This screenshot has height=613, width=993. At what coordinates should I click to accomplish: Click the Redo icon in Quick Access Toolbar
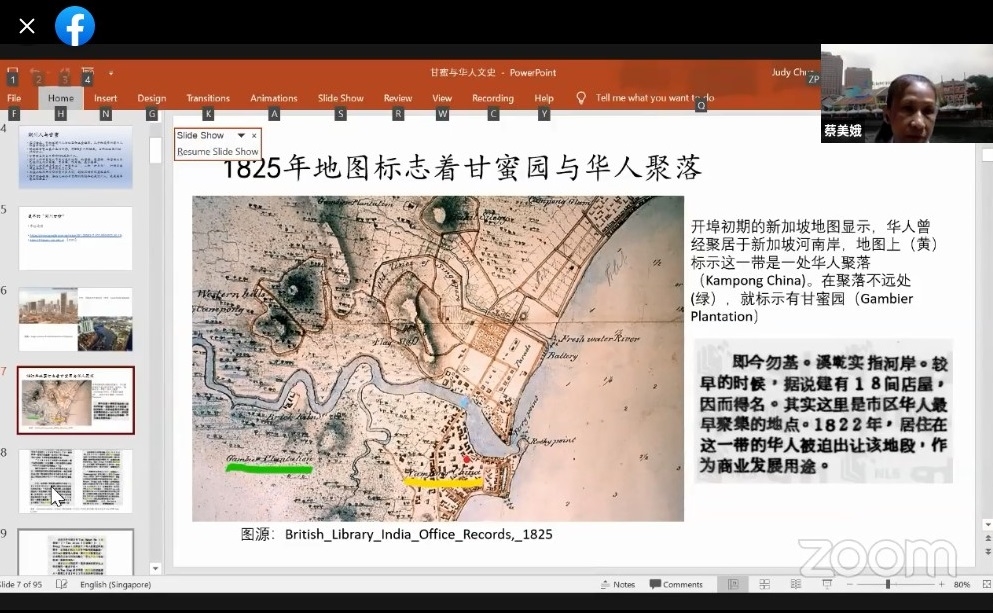tap(63, 72)
